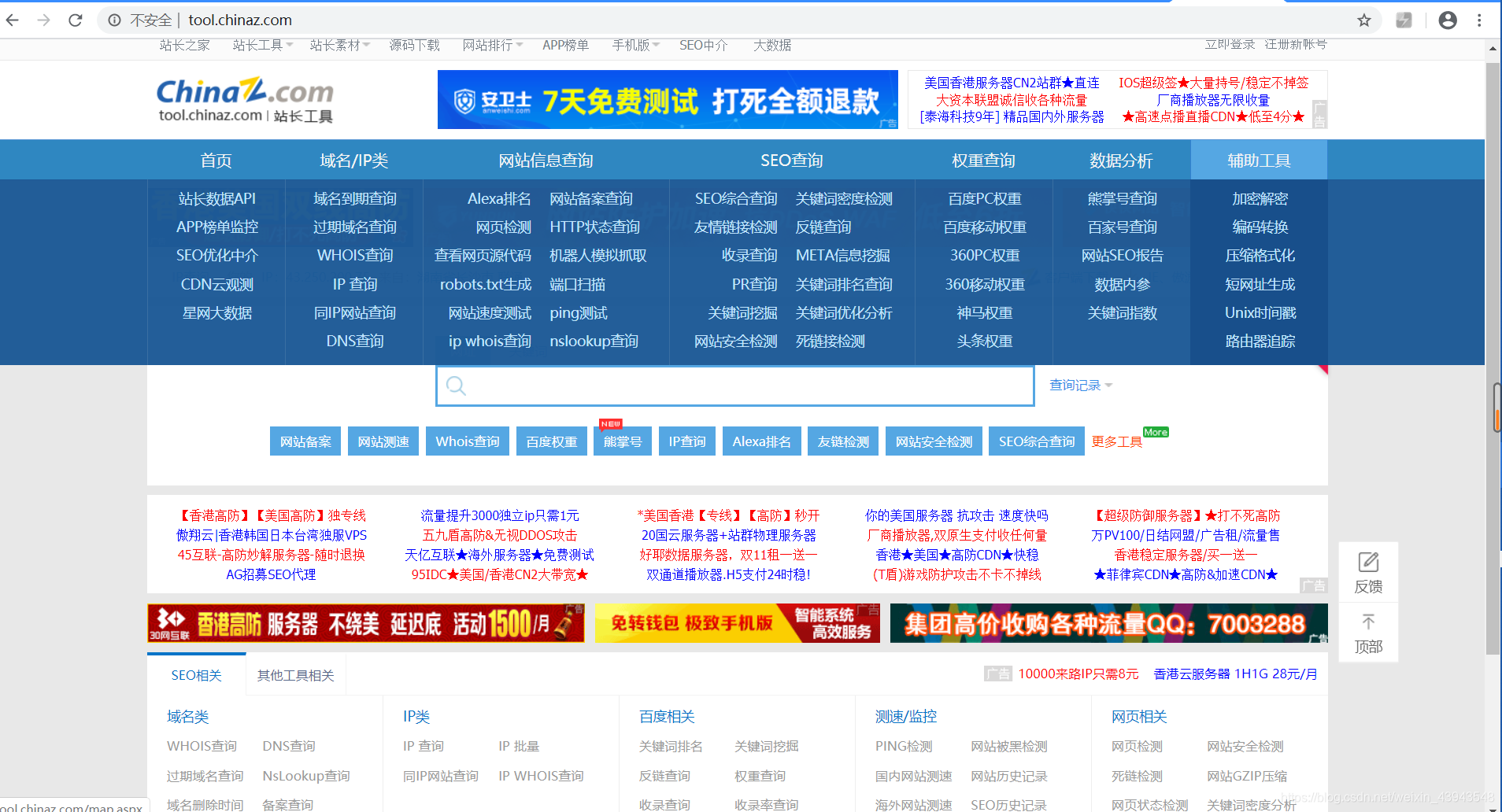Click into the main search input field

pos(735,386)
